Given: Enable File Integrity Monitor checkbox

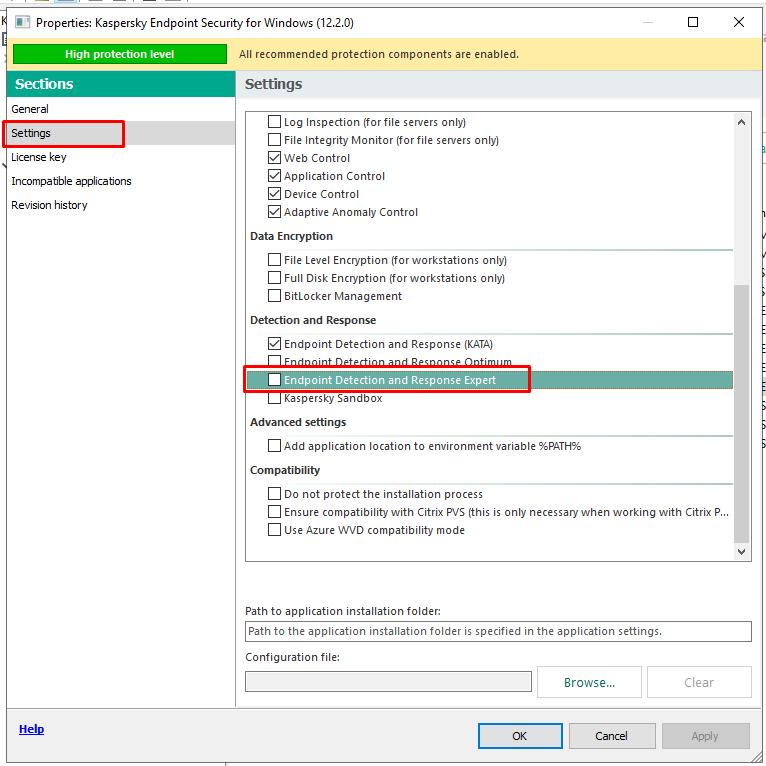Looking at the screenshot, I should 274,140.
